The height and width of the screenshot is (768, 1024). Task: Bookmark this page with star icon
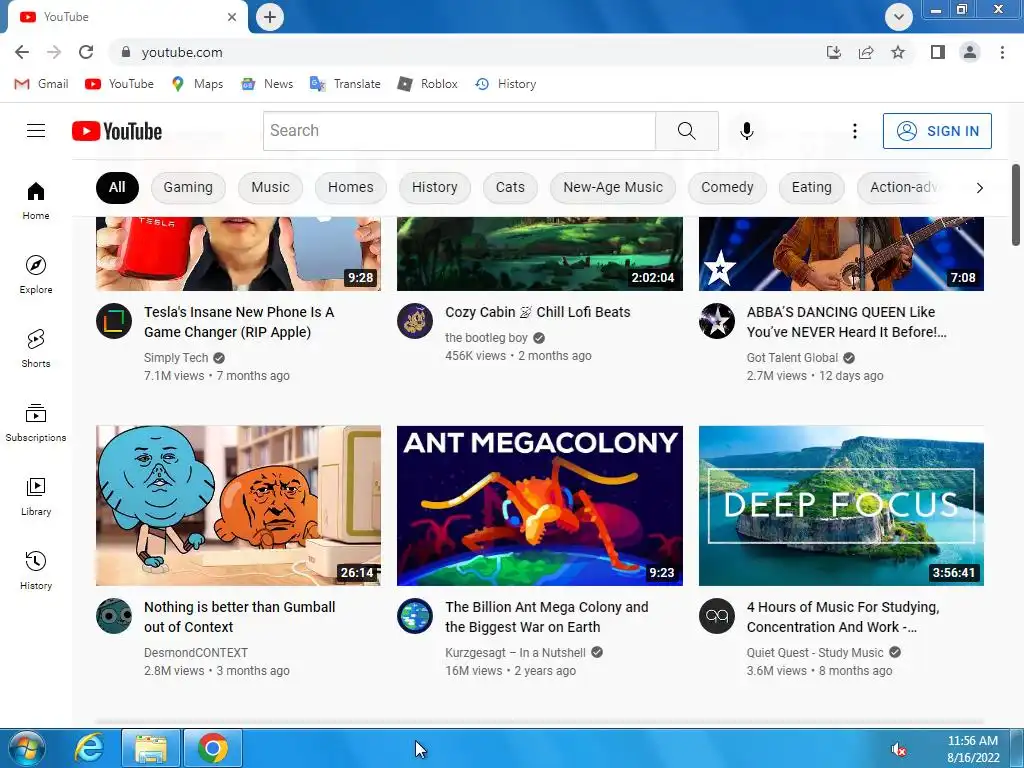click(898, 52)
